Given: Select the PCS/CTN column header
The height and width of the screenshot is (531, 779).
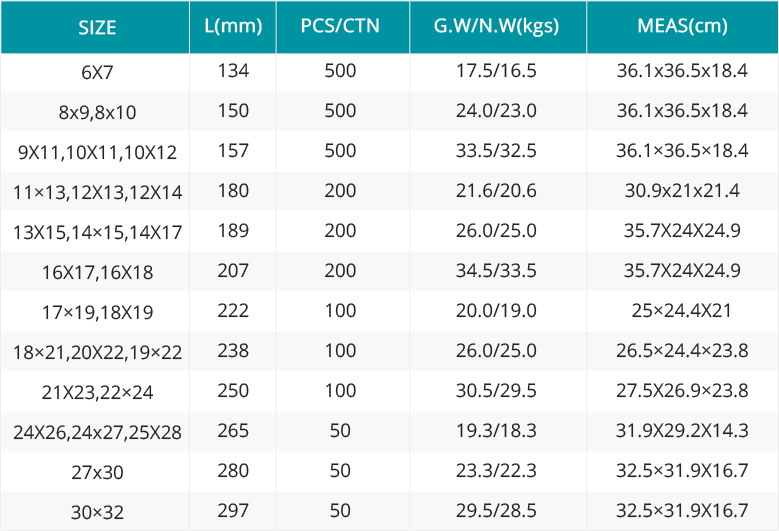Looking at the screenshot, I should pos(340,26).
